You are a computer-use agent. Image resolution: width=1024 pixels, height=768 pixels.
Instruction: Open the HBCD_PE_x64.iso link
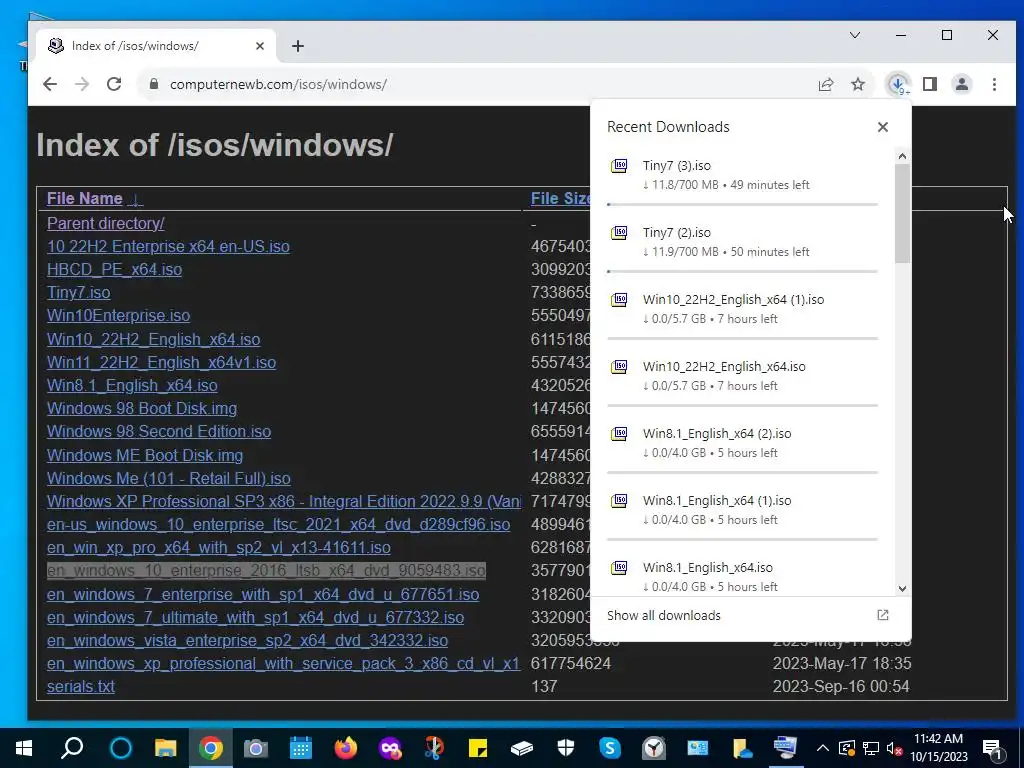pyautogui.click(x=114, y=269)
